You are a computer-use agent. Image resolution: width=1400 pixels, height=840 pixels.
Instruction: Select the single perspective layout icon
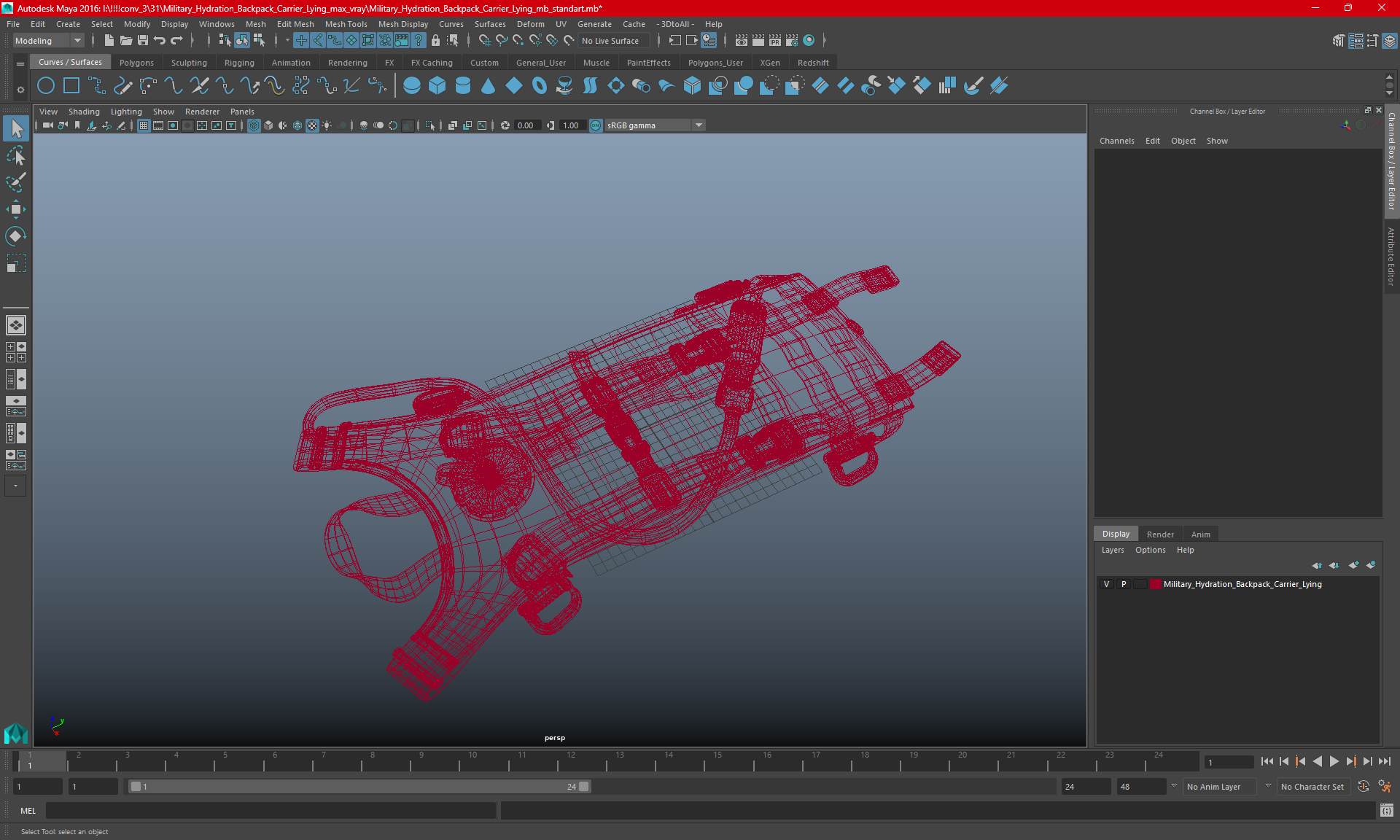click(16, 325)
